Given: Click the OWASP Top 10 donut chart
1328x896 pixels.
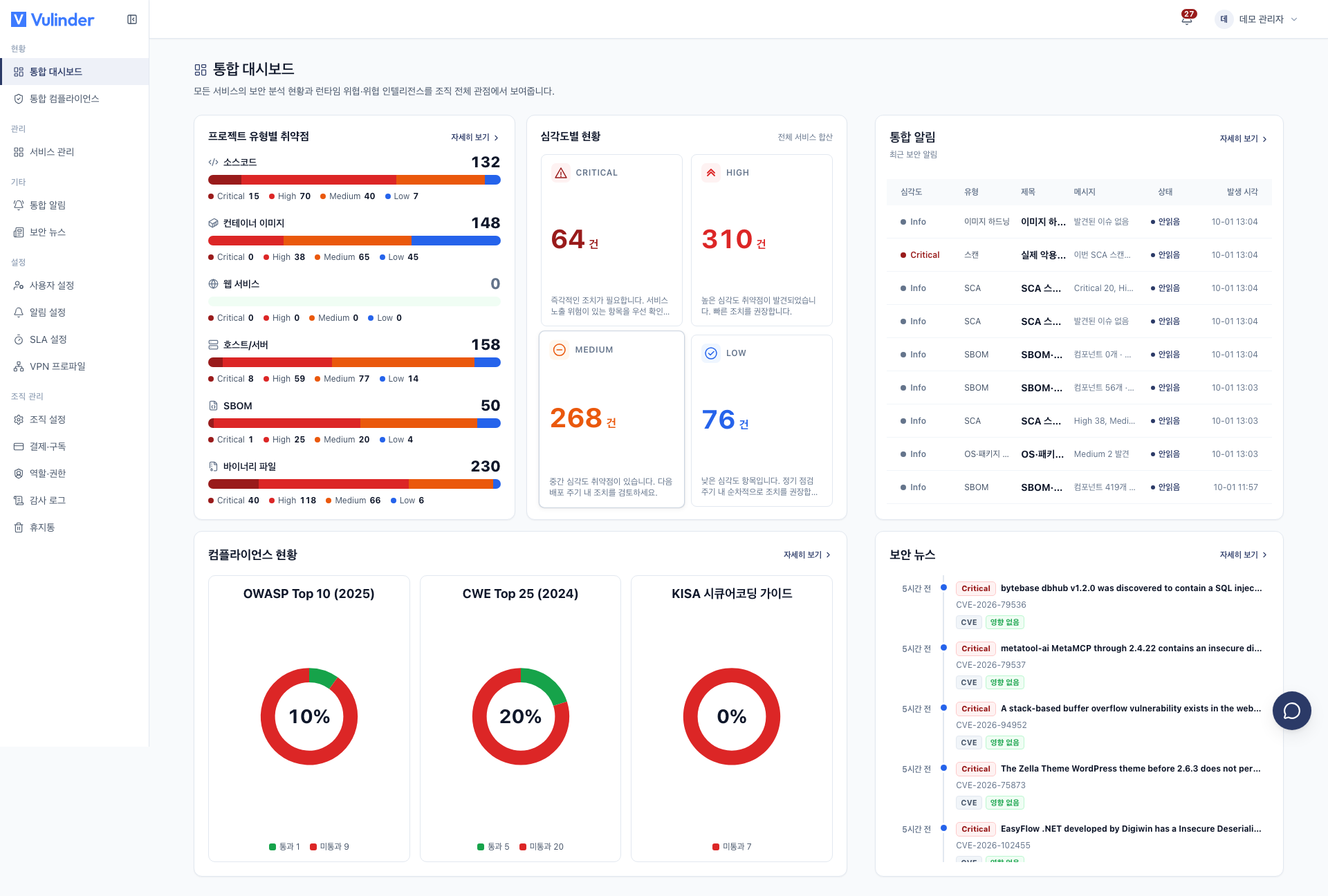Looking at the screenshot, I should click(x=309, y=716).
